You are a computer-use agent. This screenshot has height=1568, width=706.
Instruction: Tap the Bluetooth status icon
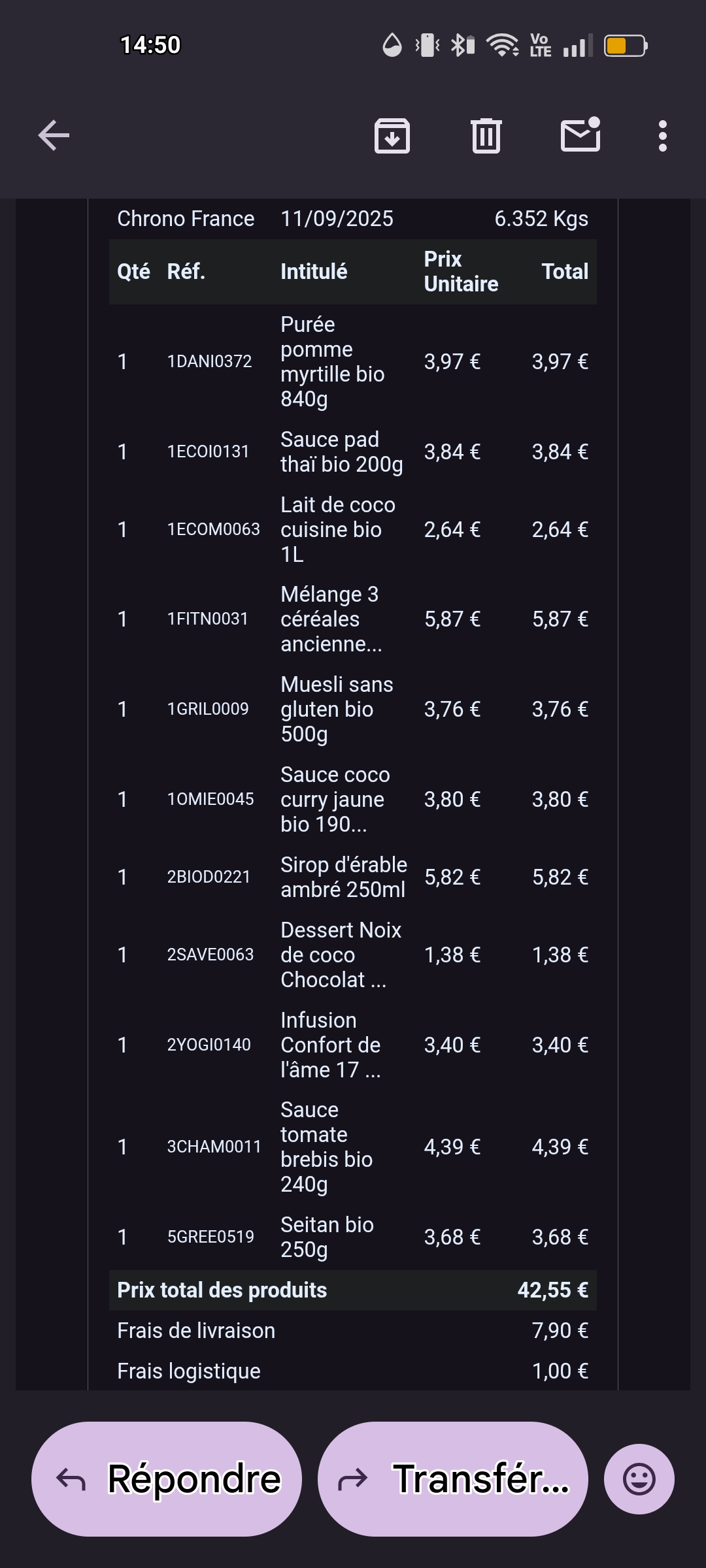coord(463,46)
